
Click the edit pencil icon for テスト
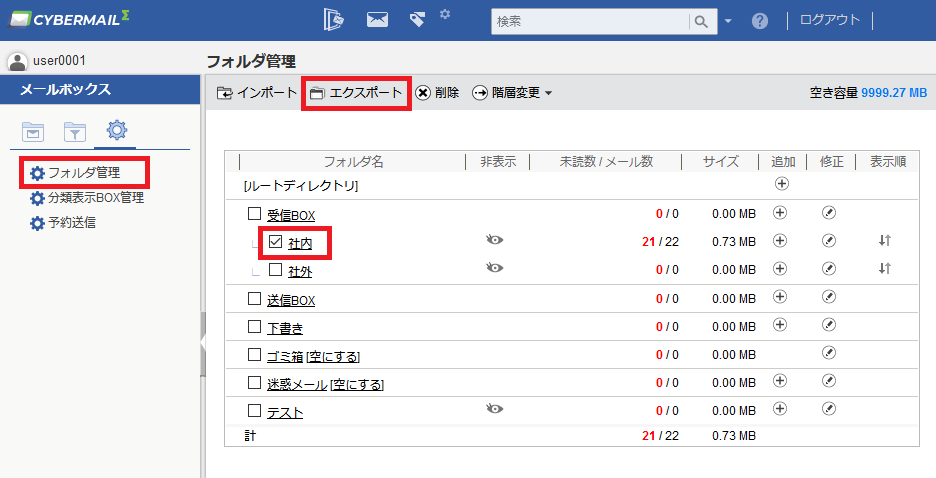click(829, 409)
